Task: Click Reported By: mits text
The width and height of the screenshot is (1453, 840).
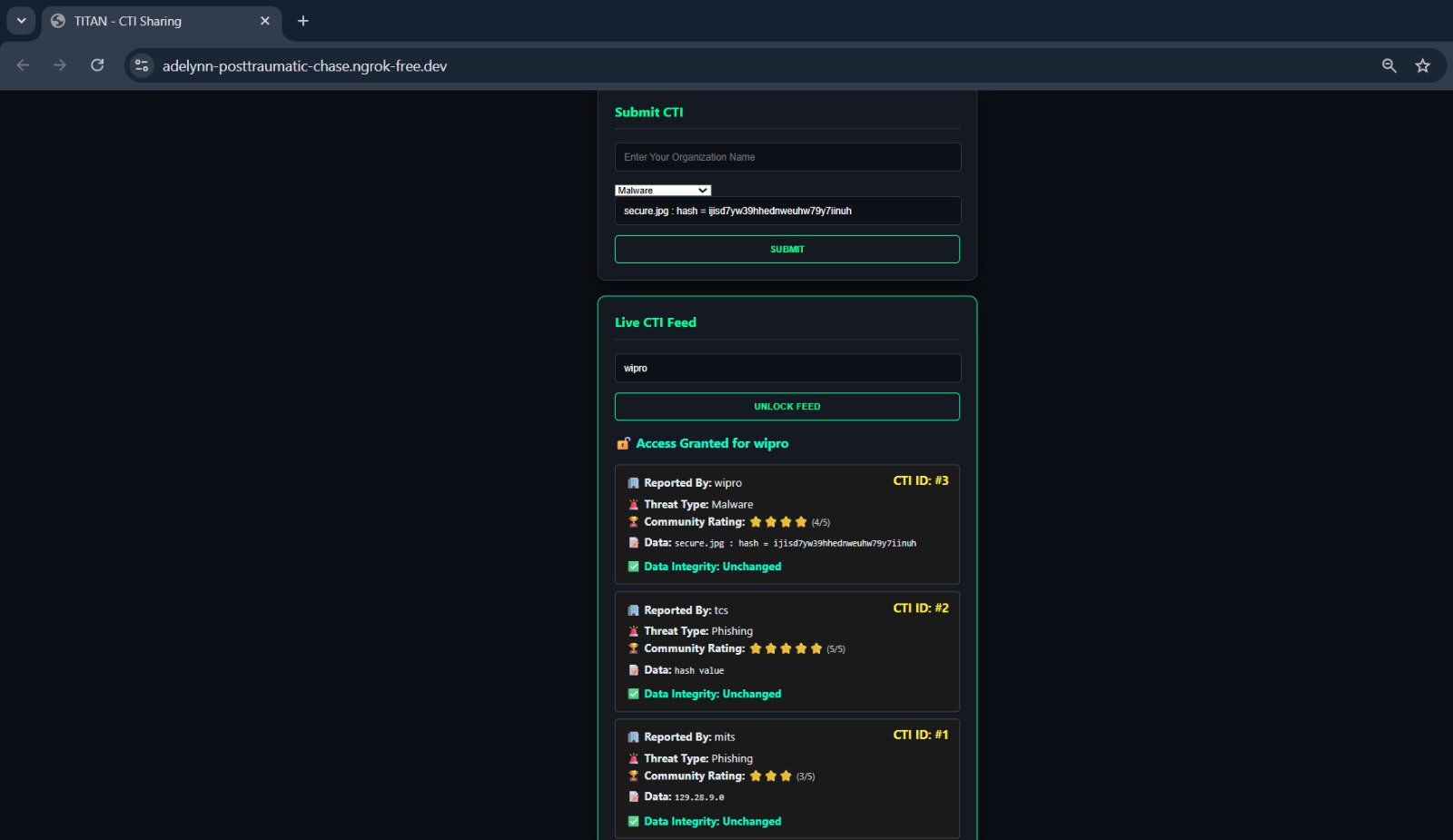Action: [x=689, y=737]
